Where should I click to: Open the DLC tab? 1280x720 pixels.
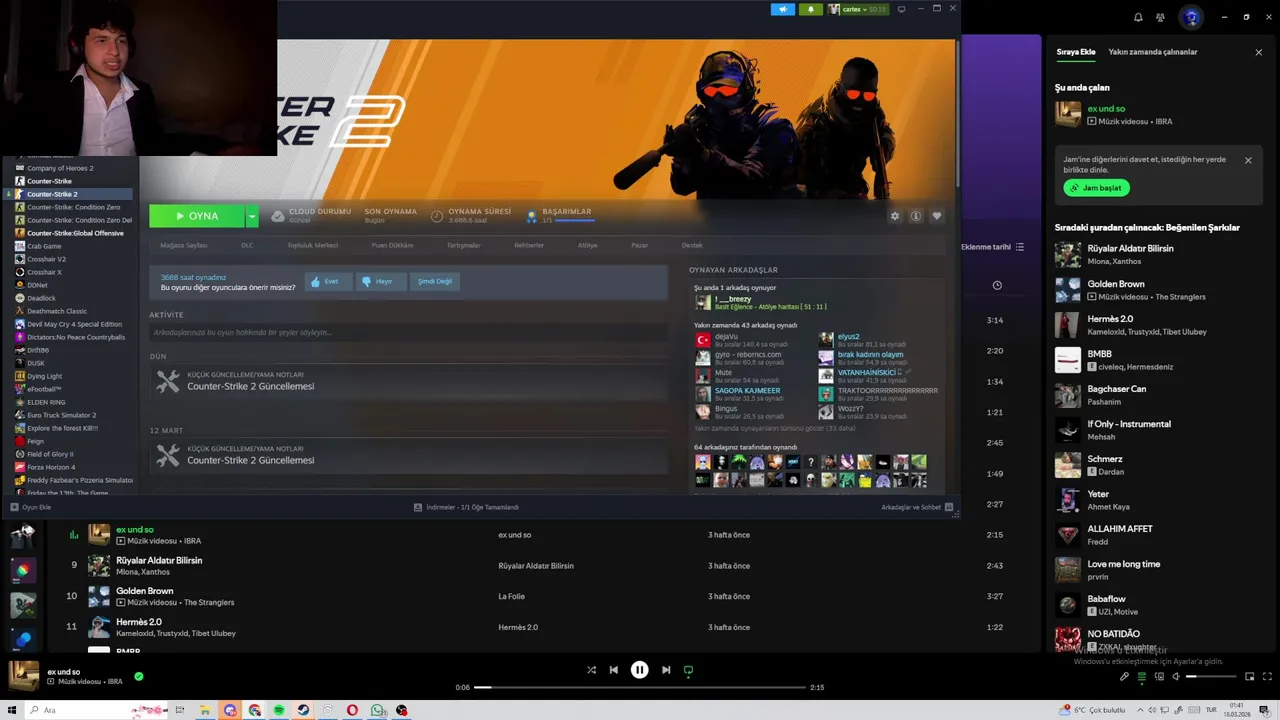point(247,245)
